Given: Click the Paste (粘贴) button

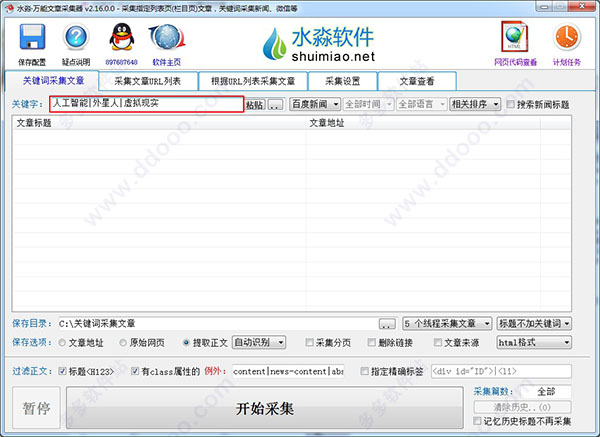Looking at the screenshot, I should pyautogui.click(x=254, y=104).
